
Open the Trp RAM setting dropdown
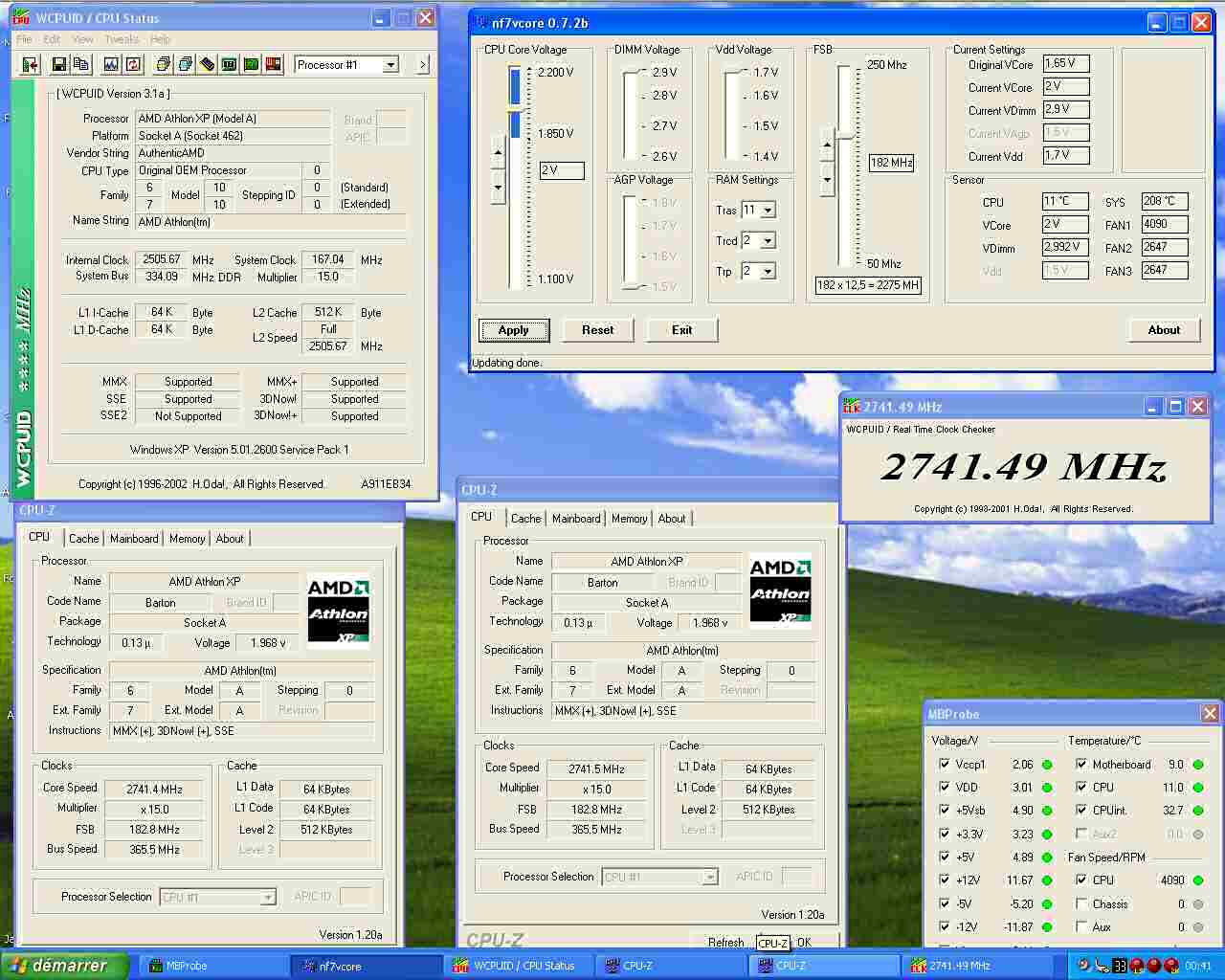click(x=768, y=272)
